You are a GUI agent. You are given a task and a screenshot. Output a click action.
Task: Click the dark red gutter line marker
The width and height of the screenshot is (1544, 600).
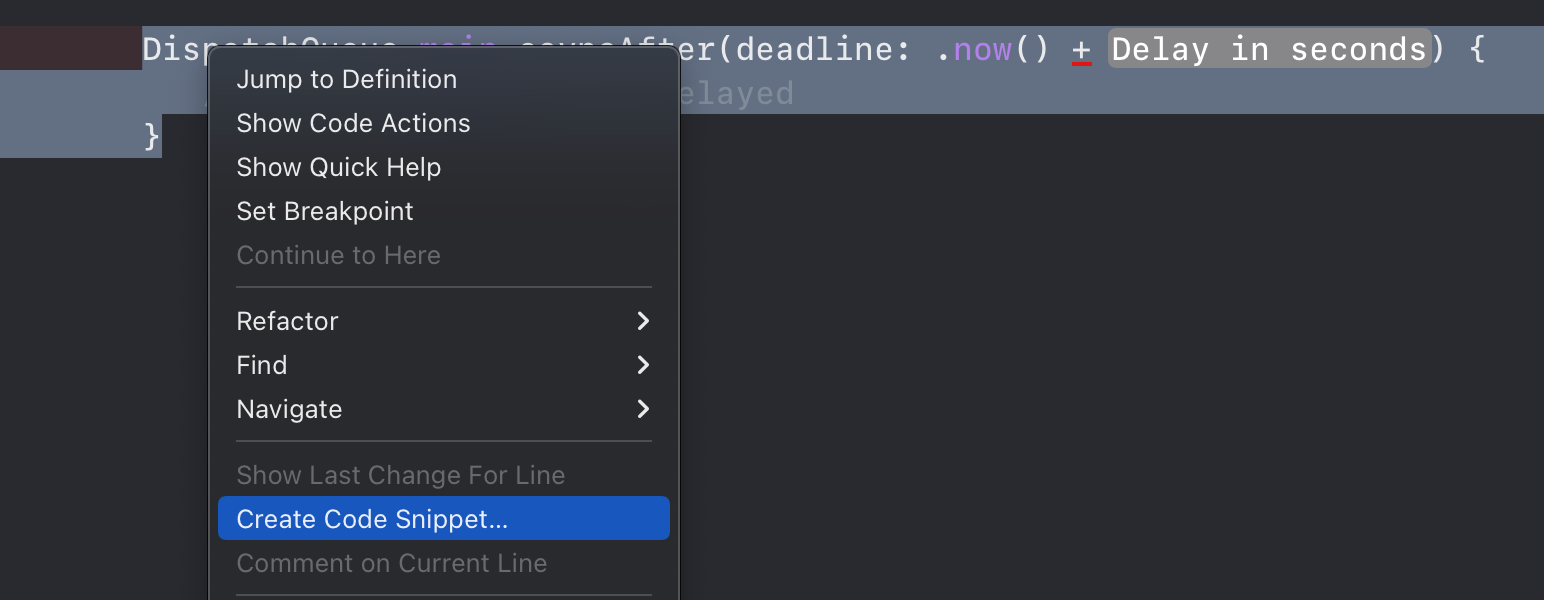[71, 49]
